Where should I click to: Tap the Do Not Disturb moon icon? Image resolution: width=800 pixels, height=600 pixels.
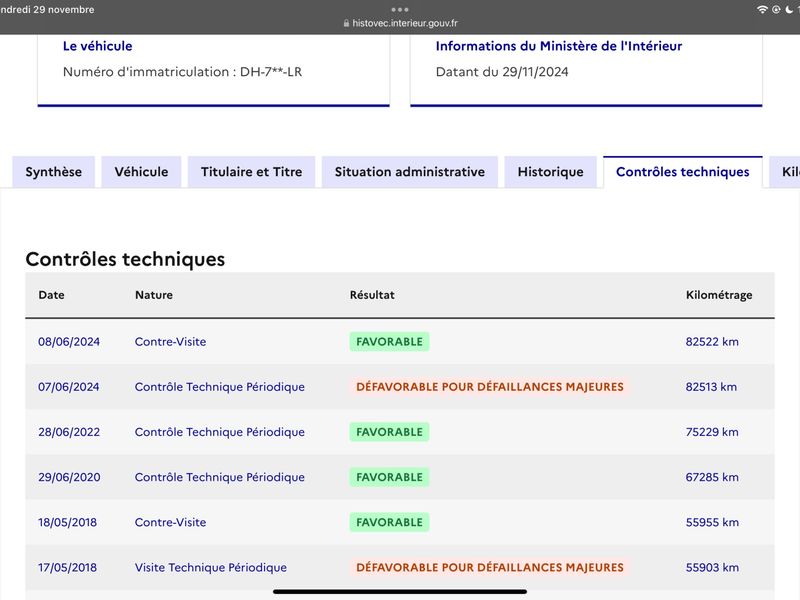[x=789, y=9]
